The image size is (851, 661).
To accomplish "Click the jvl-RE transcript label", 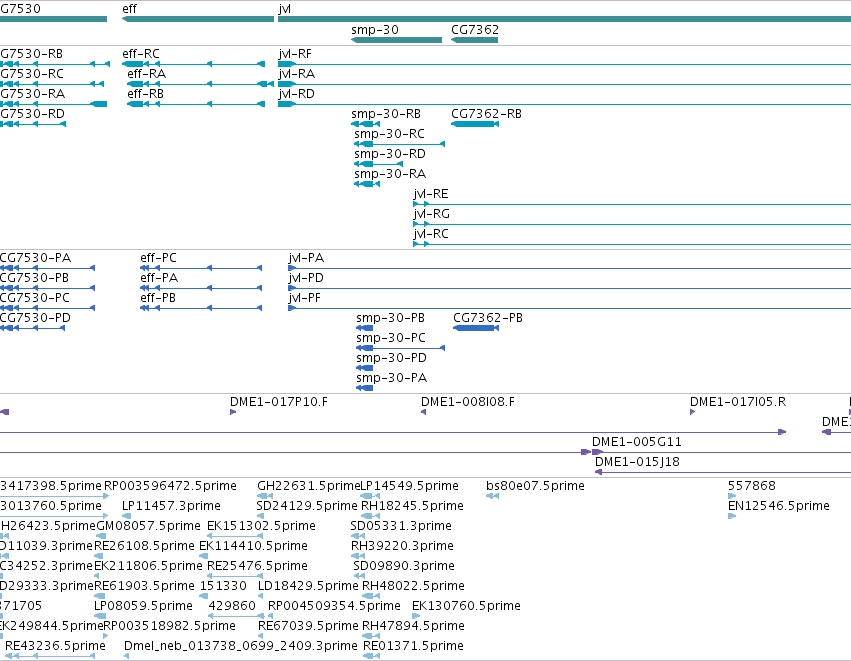I will click(x=431, y=194).
